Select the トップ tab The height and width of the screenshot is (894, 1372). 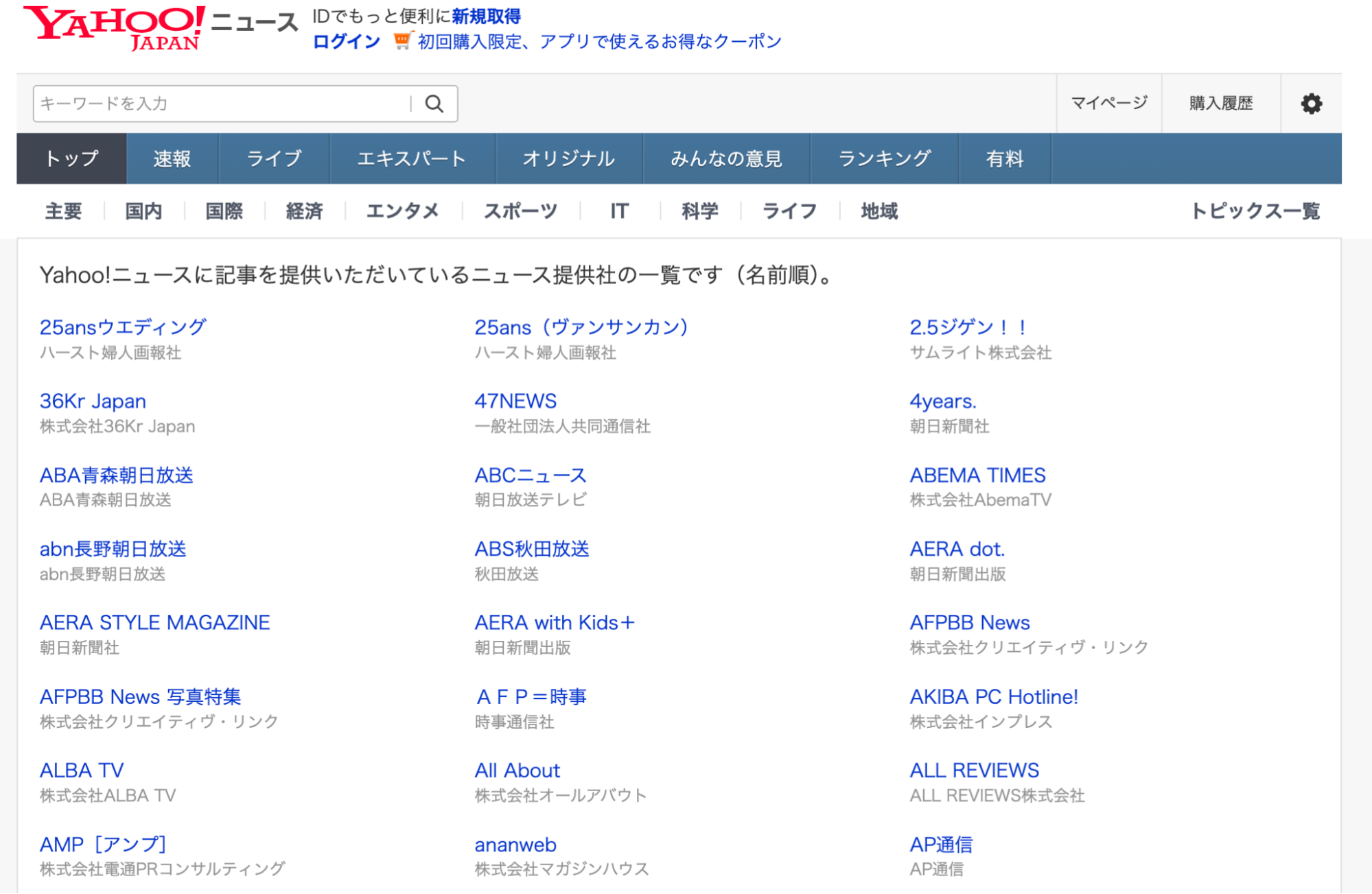[71, 158]
